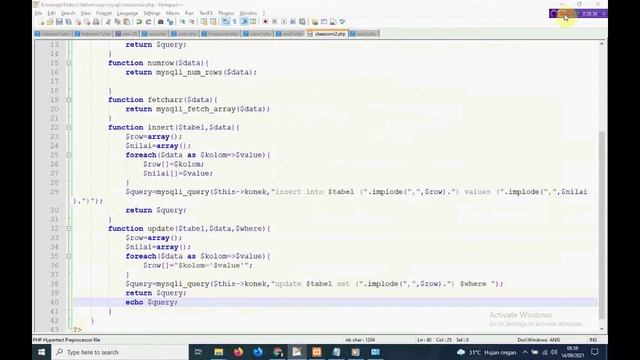Click the Run Macro Multiple Times icon
Screen dimensions: 640x360
click(293, 22)
